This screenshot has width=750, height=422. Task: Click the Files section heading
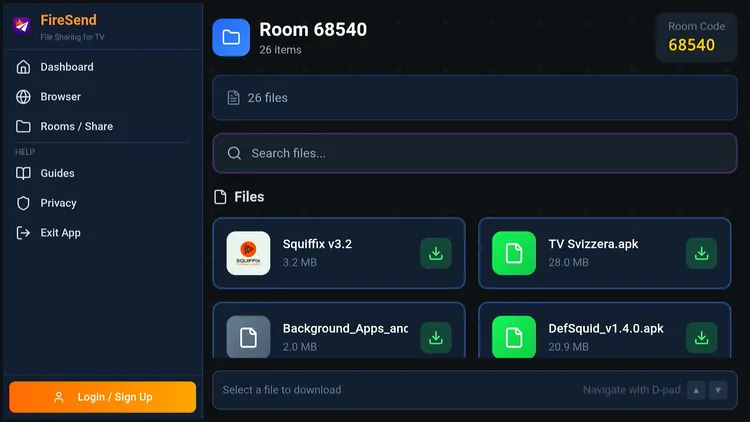tap(249, 197)
